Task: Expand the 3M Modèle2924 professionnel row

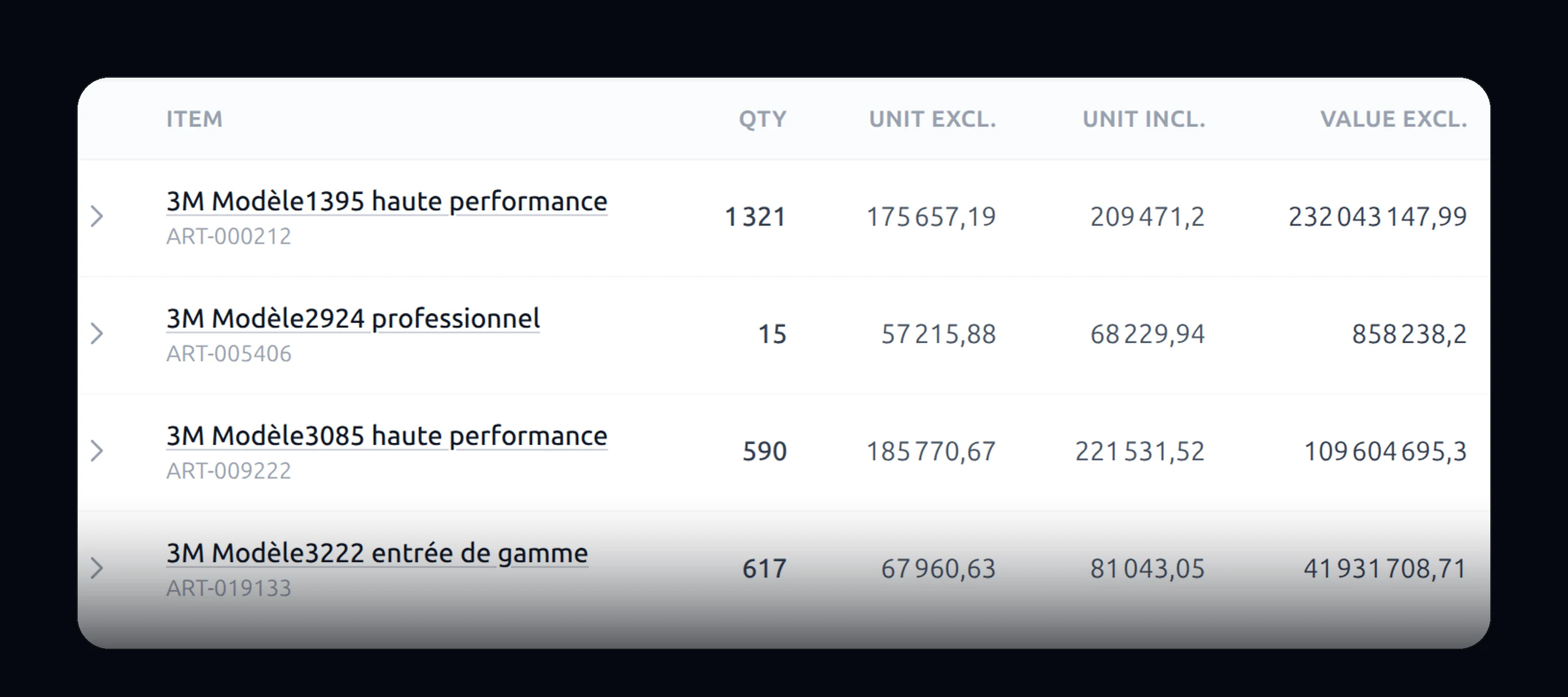Action: [97, 334]
